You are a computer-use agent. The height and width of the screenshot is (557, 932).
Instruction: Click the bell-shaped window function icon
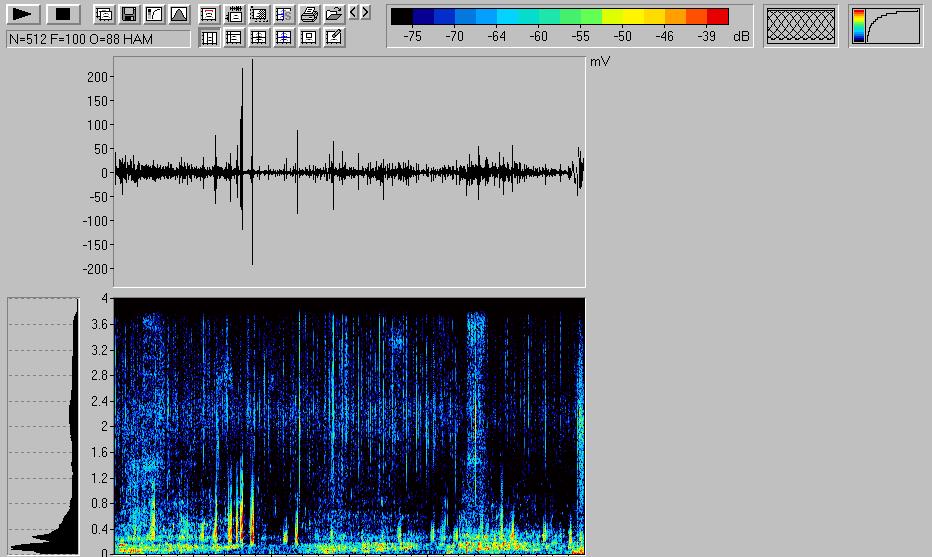[x=179, y=14]
